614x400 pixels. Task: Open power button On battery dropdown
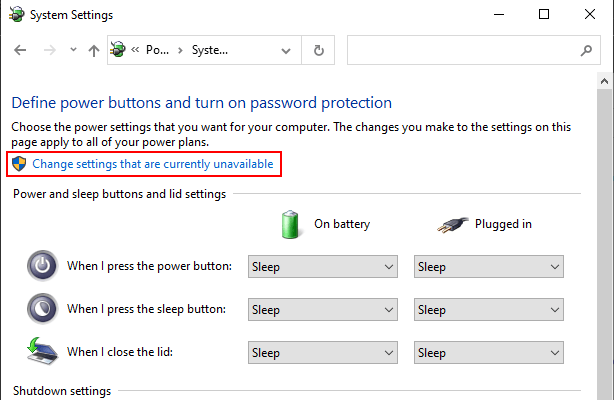[323, 267]
